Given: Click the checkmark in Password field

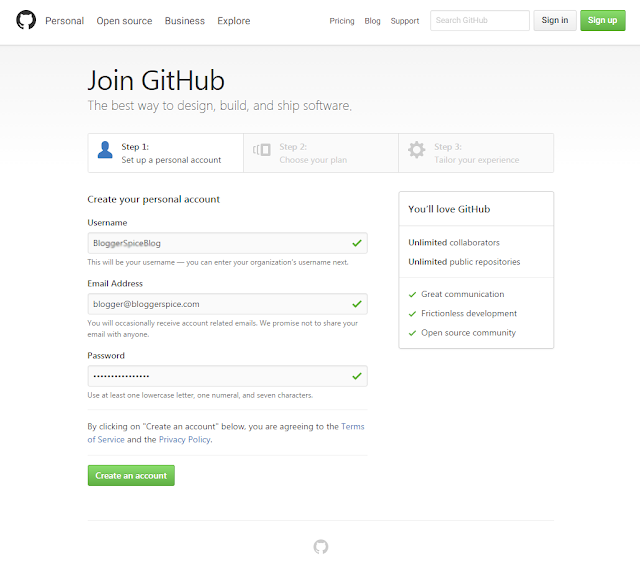Looking at the screenshot, I should click(x=357, y=376).
